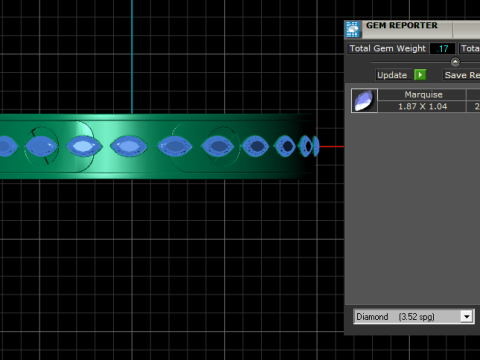
Task: Open the Diamond material dropdown arrow
Action: tap(467, 316)
